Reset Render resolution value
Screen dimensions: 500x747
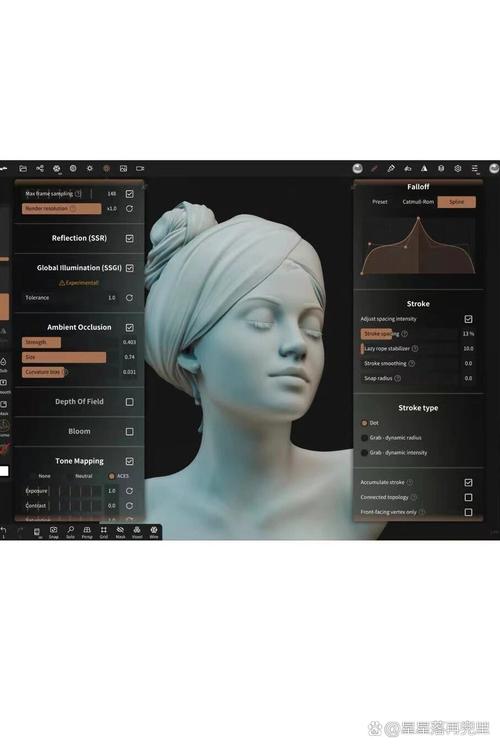coord(130,209)
